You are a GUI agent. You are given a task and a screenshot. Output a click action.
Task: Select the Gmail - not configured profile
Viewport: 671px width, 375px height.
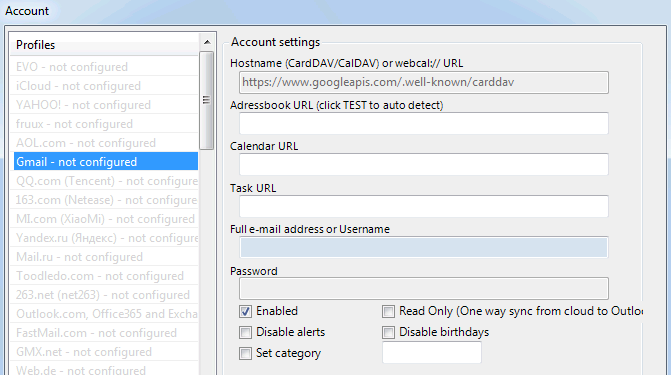point(106,162)
